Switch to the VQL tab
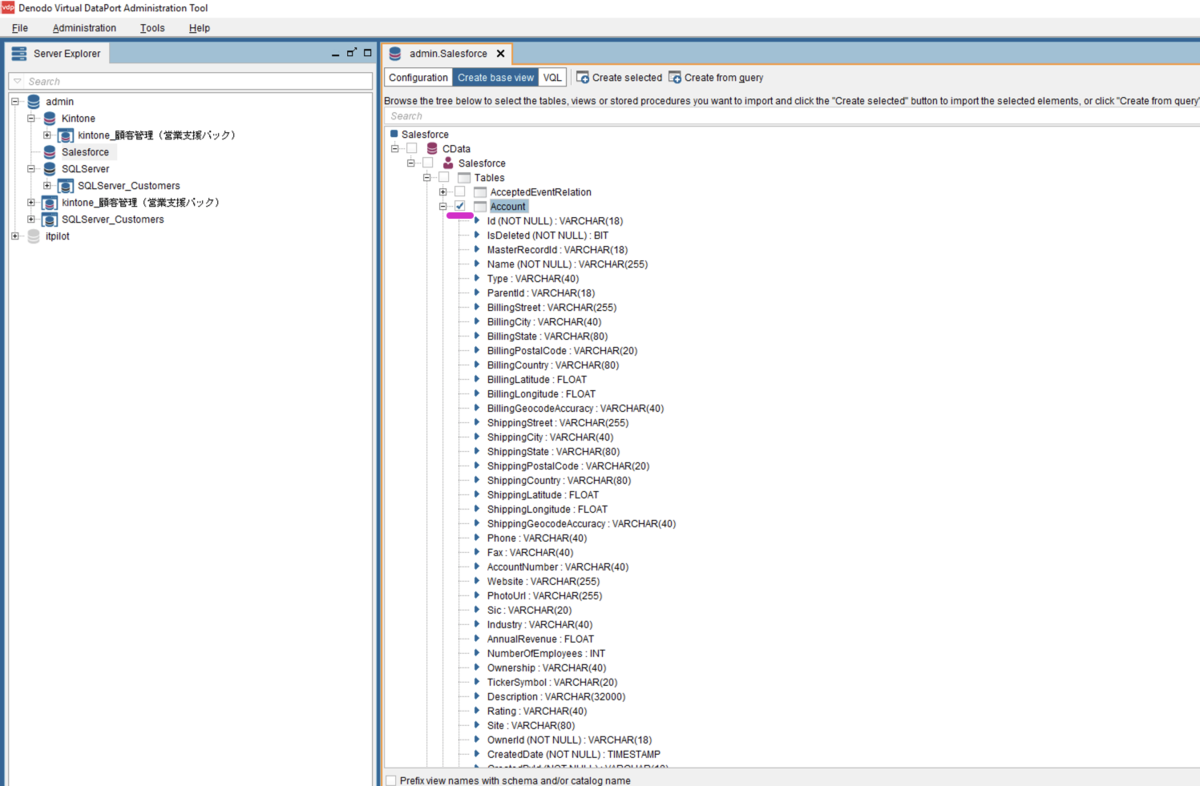The image size is (1200, 786). click(553, 77)
